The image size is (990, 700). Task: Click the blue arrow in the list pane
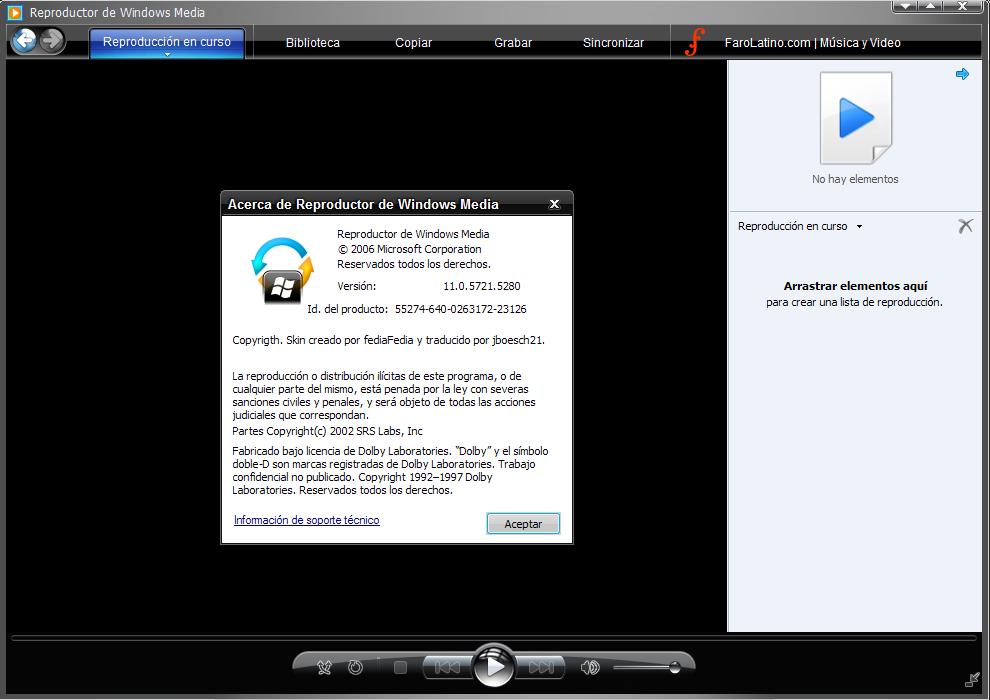pos(962,74)
